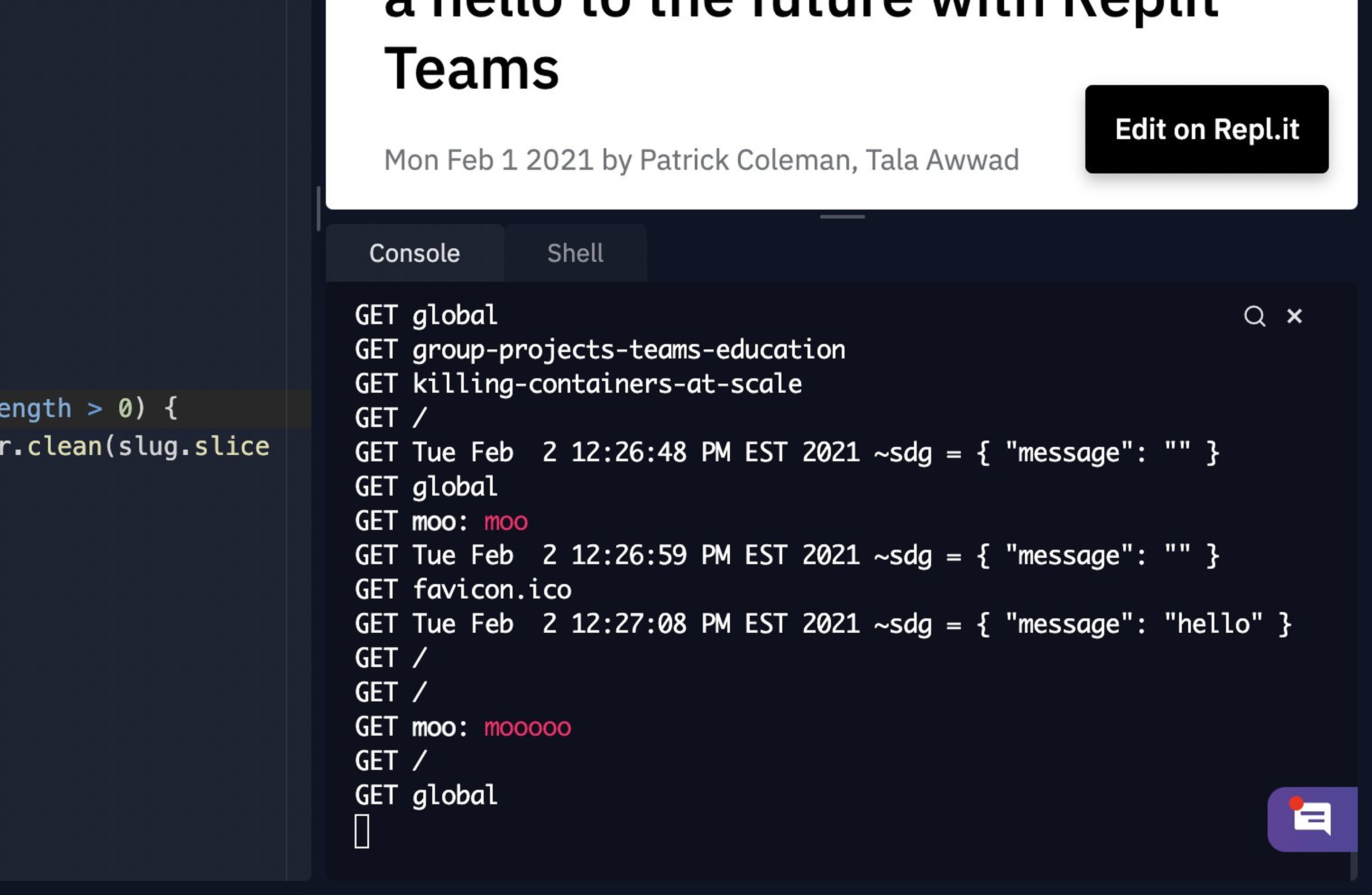Screen dimensions: 1372x895
Task: Click the vertical divider handle beside the editor
Action: (318, 208)
